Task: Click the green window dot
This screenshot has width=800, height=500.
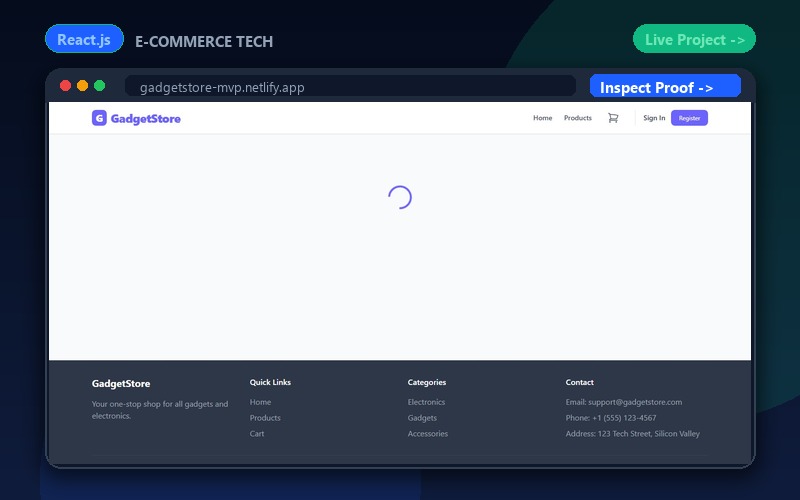Action: coord(99,86)
